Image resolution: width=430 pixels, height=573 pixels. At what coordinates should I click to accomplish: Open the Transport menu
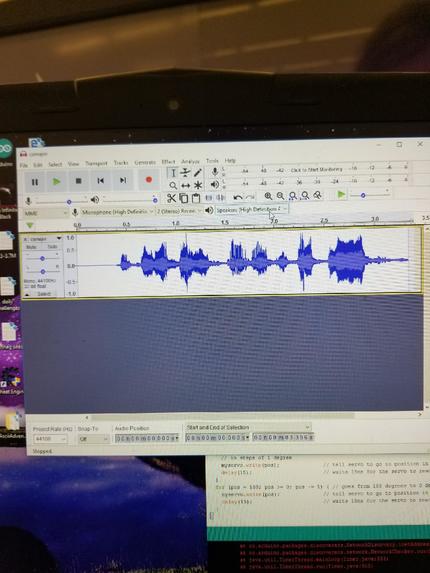click(96, 163)
